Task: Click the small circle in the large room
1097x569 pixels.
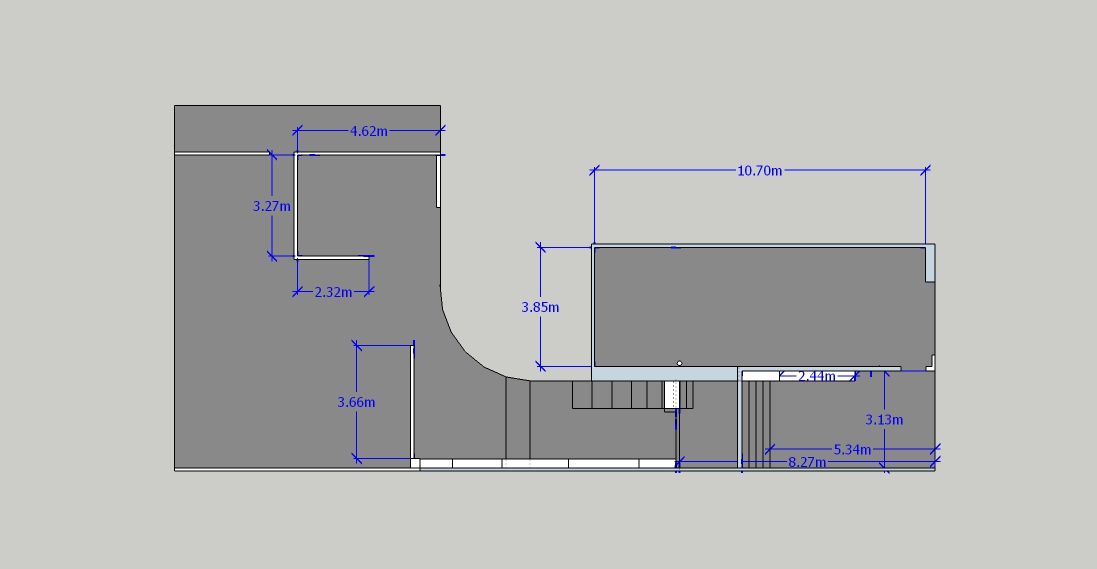Action: pos(679,363)
